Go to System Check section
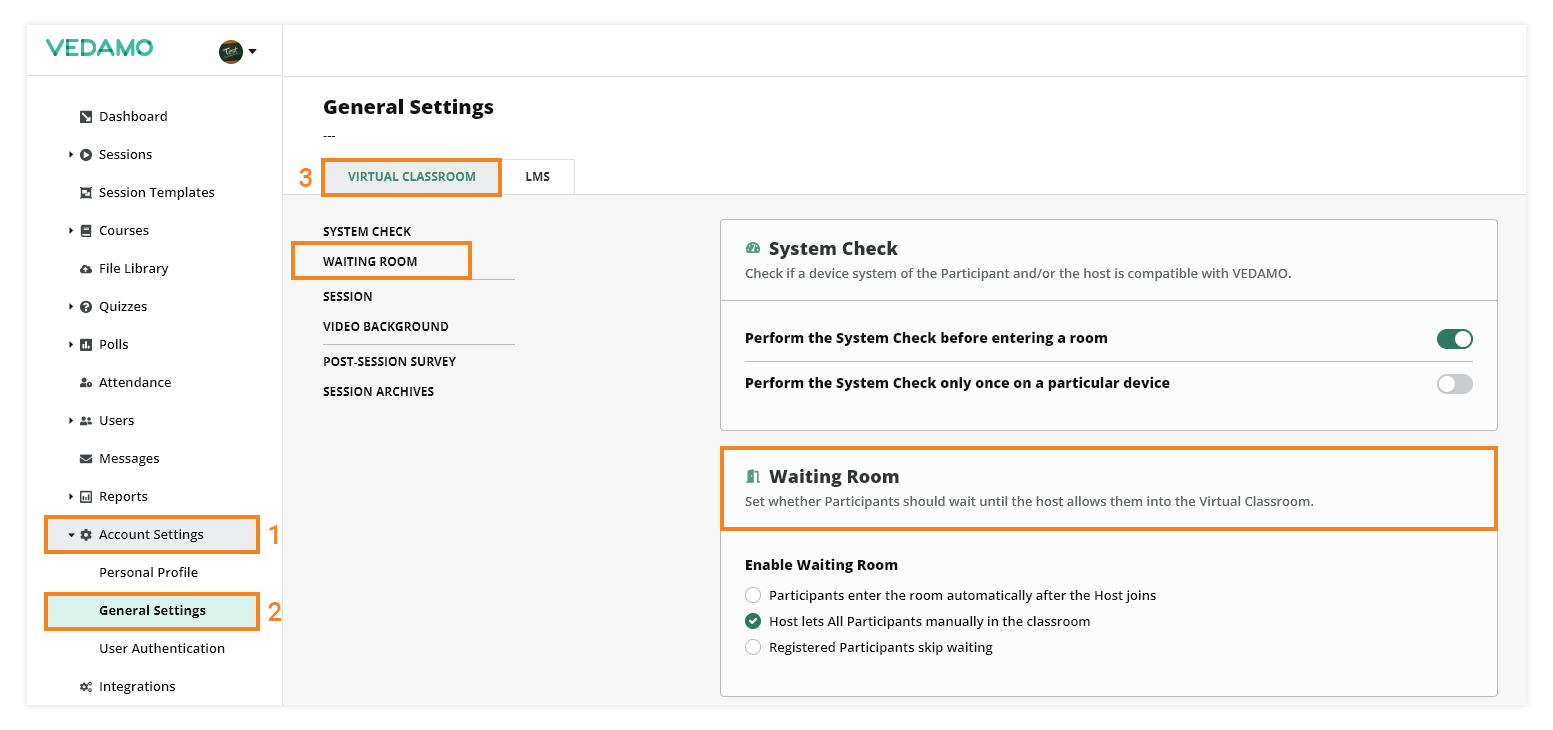 pyautogui.click(x=367, y=232)
